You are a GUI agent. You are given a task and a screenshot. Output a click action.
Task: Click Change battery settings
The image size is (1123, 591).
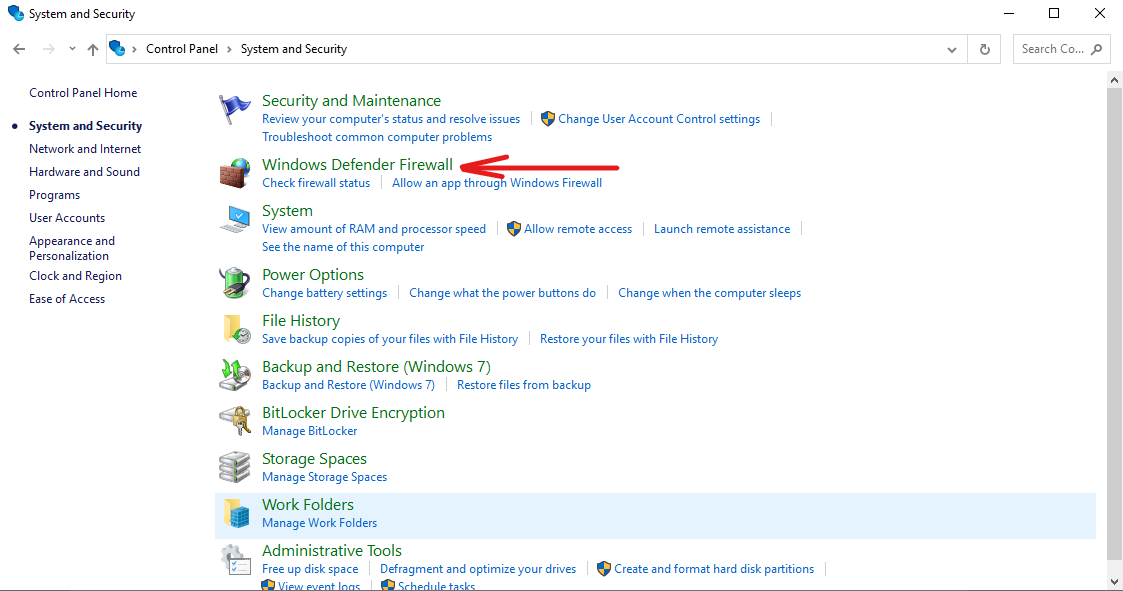coord(324,292)
